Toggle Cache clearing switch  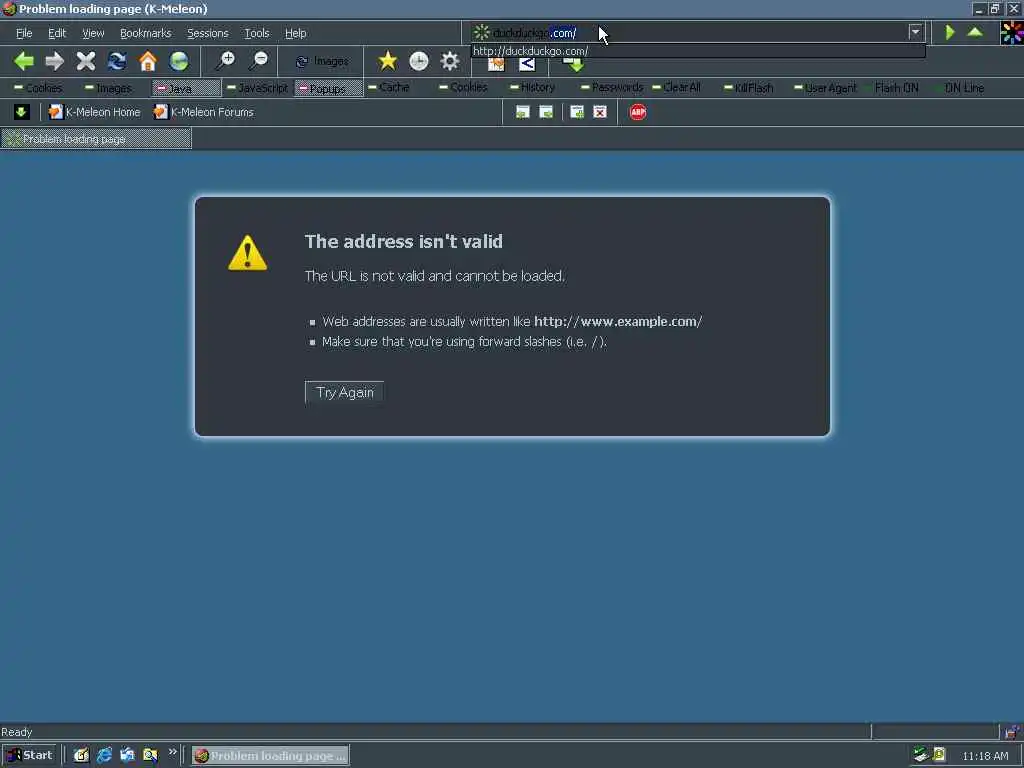click(389, 88)
